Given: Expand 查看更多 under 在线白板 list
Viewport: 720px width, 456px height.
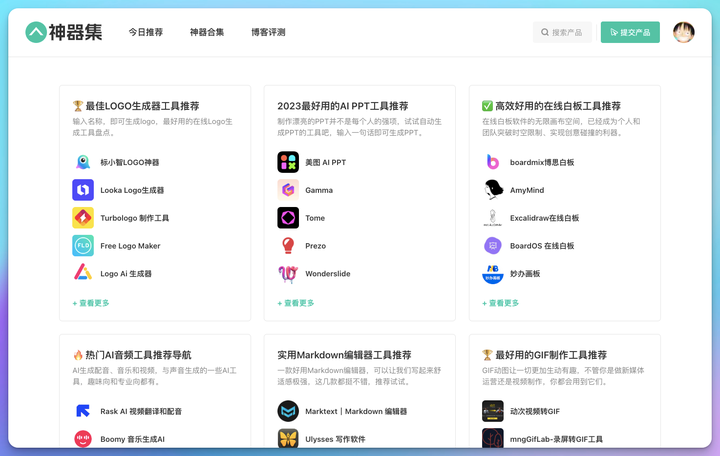Looking at the screenshot, I should point(501,303).
